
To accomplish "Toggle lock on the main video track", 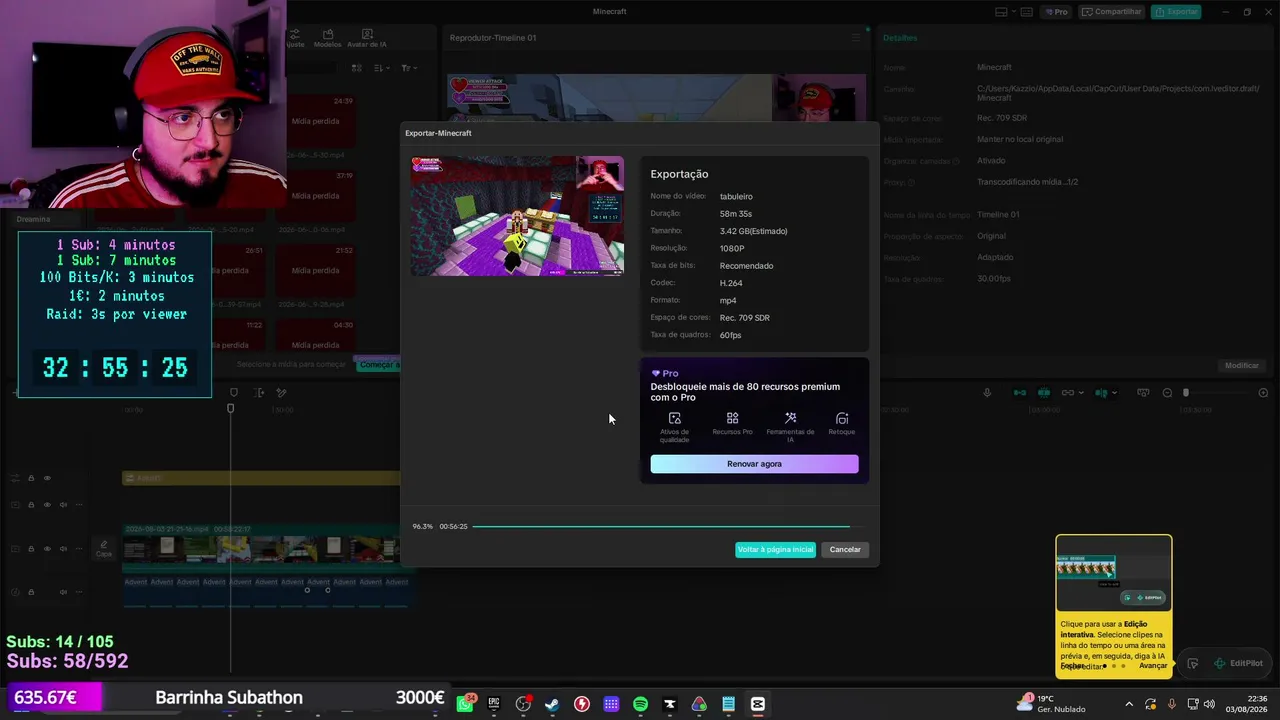I will 31,548.
